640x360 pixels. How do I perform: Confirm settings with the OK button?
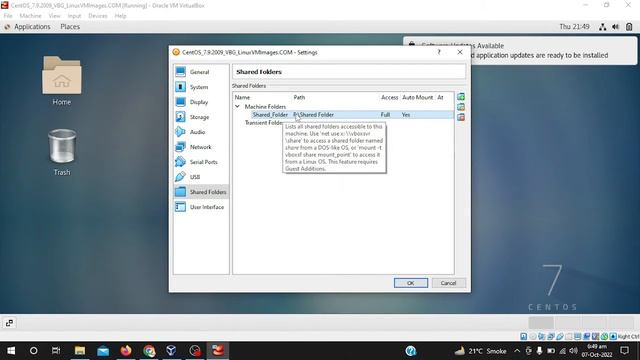coord(411,283)
